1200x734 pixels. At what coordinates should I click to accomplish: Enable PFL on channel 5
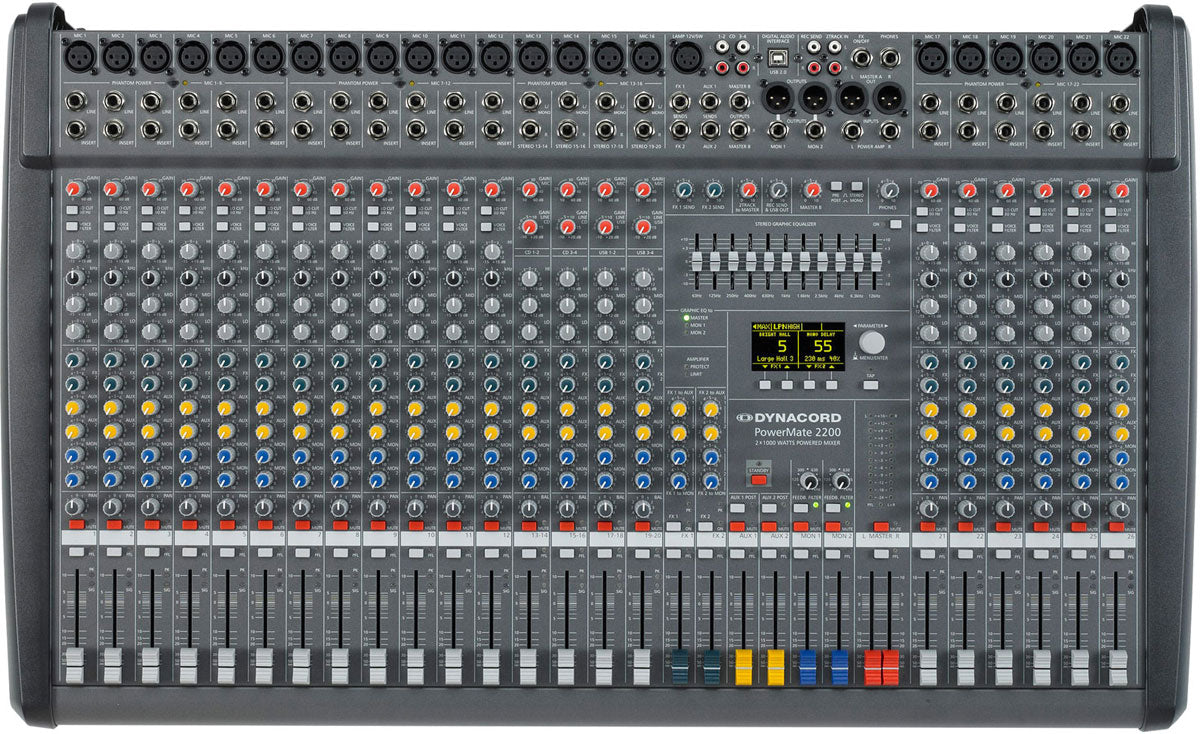pos(226,553)
